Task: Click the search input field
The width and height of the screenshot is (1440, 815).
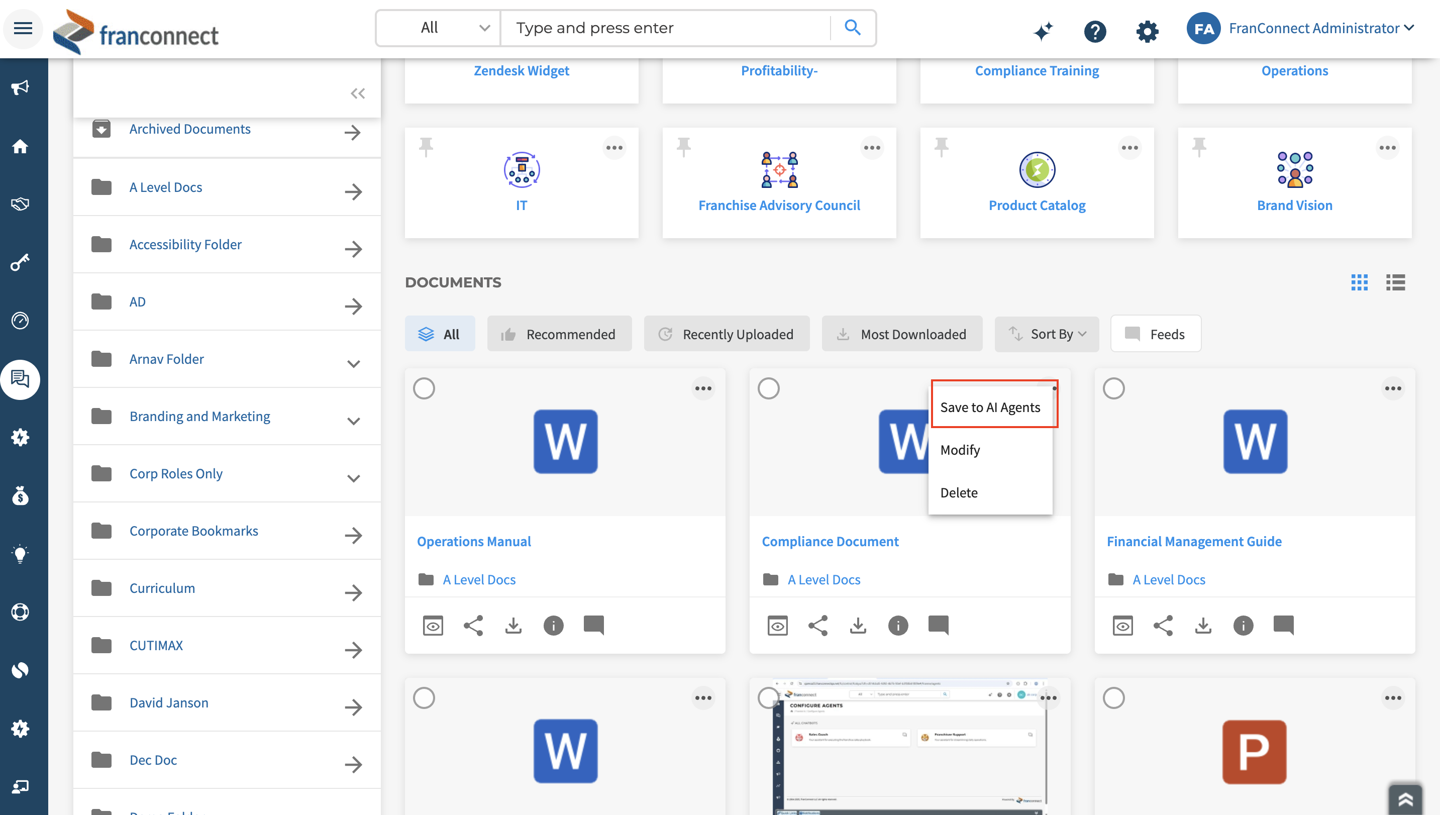Action: point(666,28)
